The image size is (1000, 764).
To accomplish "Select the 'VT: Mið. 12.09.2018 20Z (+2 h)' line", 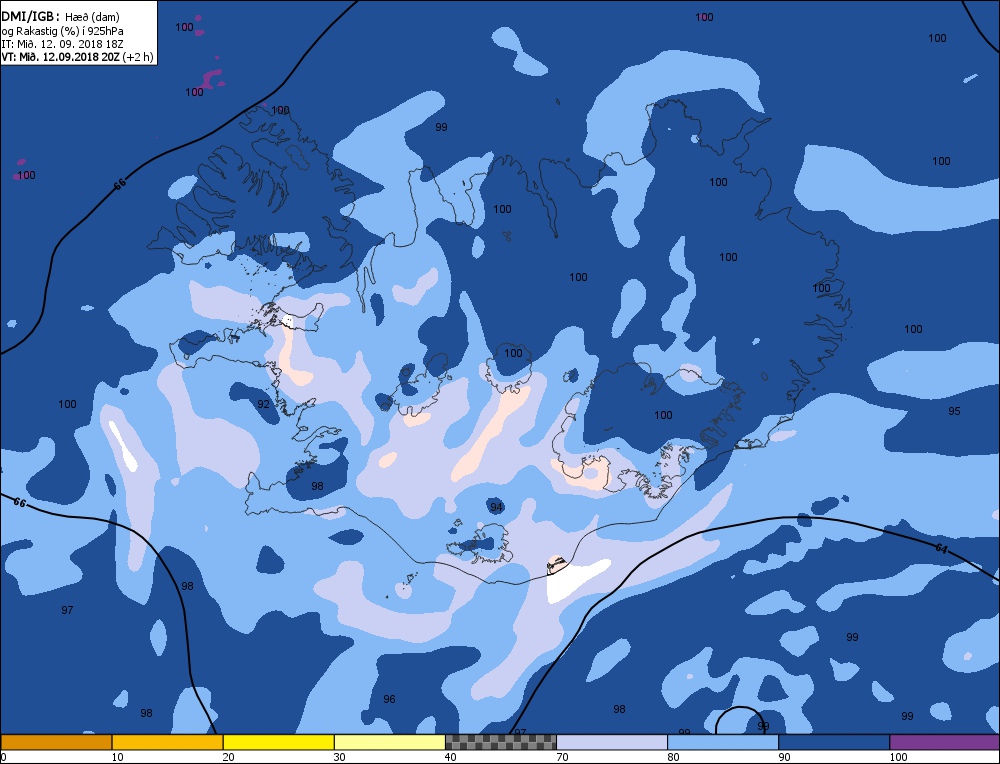I will click(x=77, y=57).
